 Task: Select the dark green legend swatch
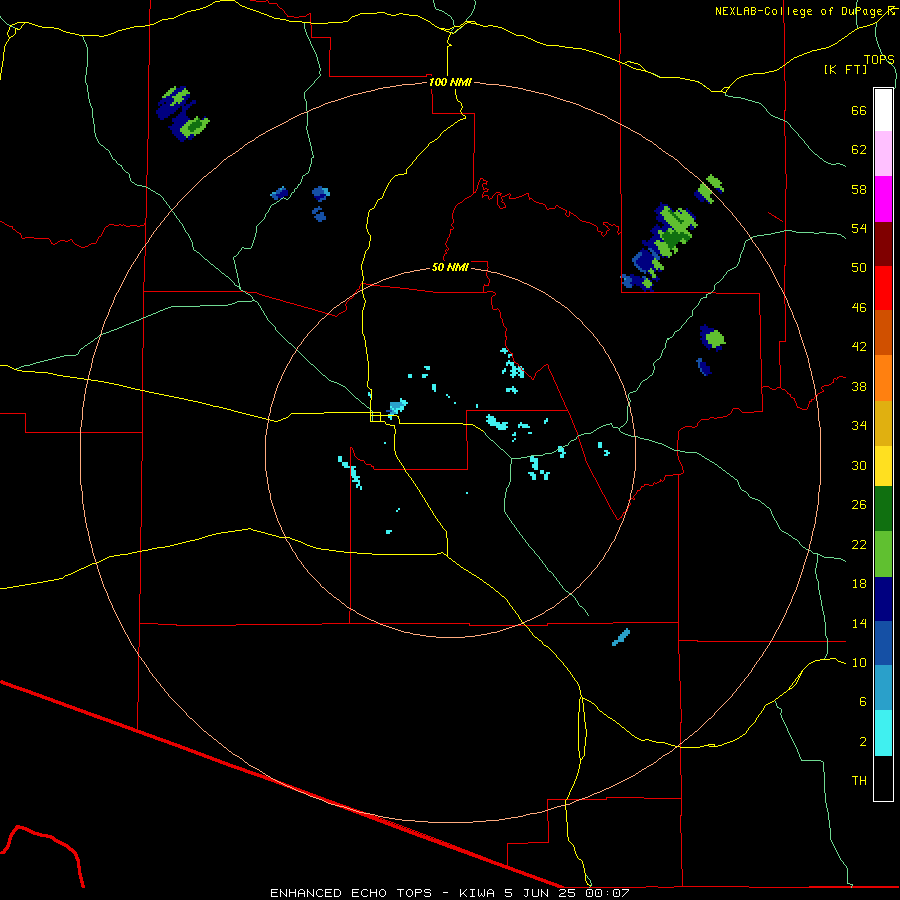(x=883, y=509)
